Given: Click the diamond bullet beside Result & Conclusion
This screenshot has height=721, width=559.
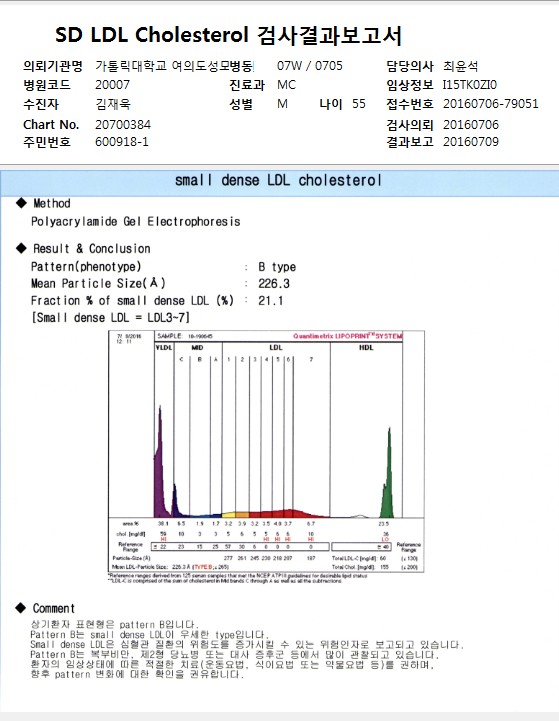Looking at the screenshot, I should coord(21,248).
